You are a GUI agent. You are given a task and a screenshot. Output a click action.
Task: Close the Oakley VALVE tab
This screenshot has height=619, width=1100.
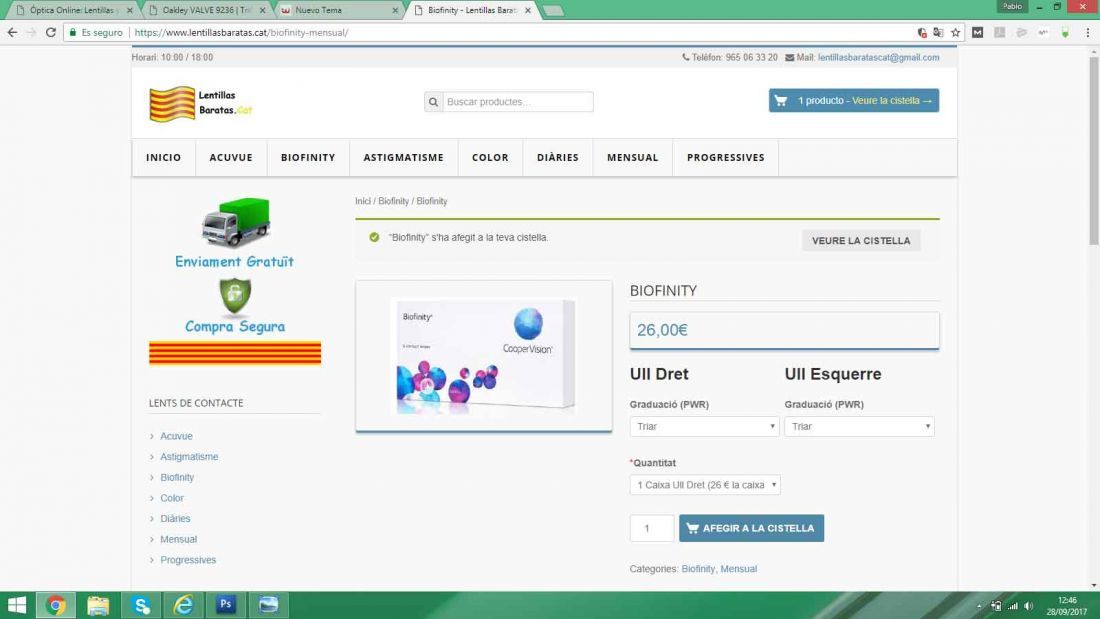pyautogui.click(x=262, y=11)
